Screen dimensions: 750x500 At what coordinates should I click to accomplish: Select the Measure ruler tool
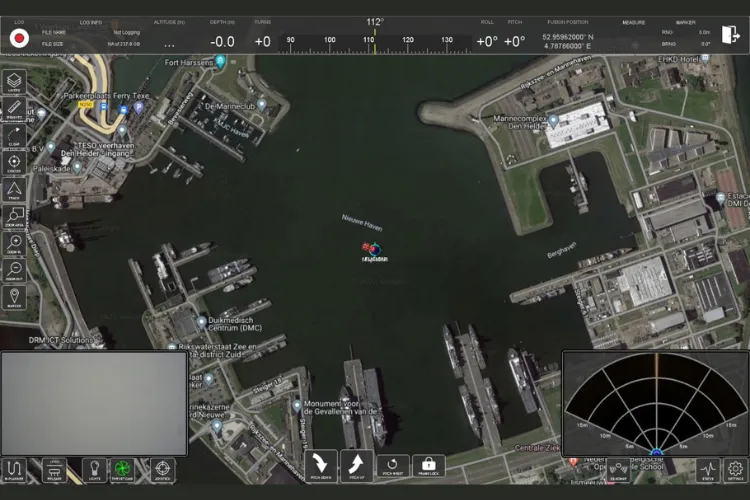[14, 109]
